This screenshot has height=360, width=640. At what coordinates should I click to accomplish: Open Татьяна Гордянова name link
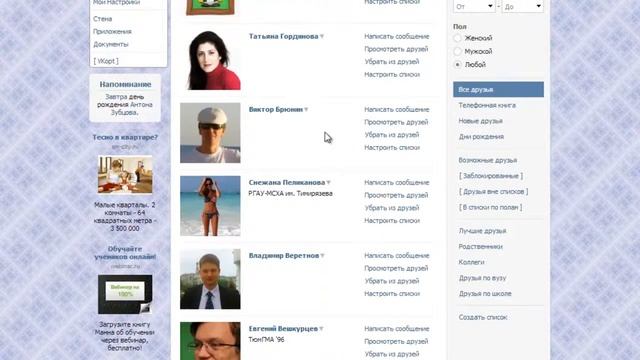(x=284, y=36)
